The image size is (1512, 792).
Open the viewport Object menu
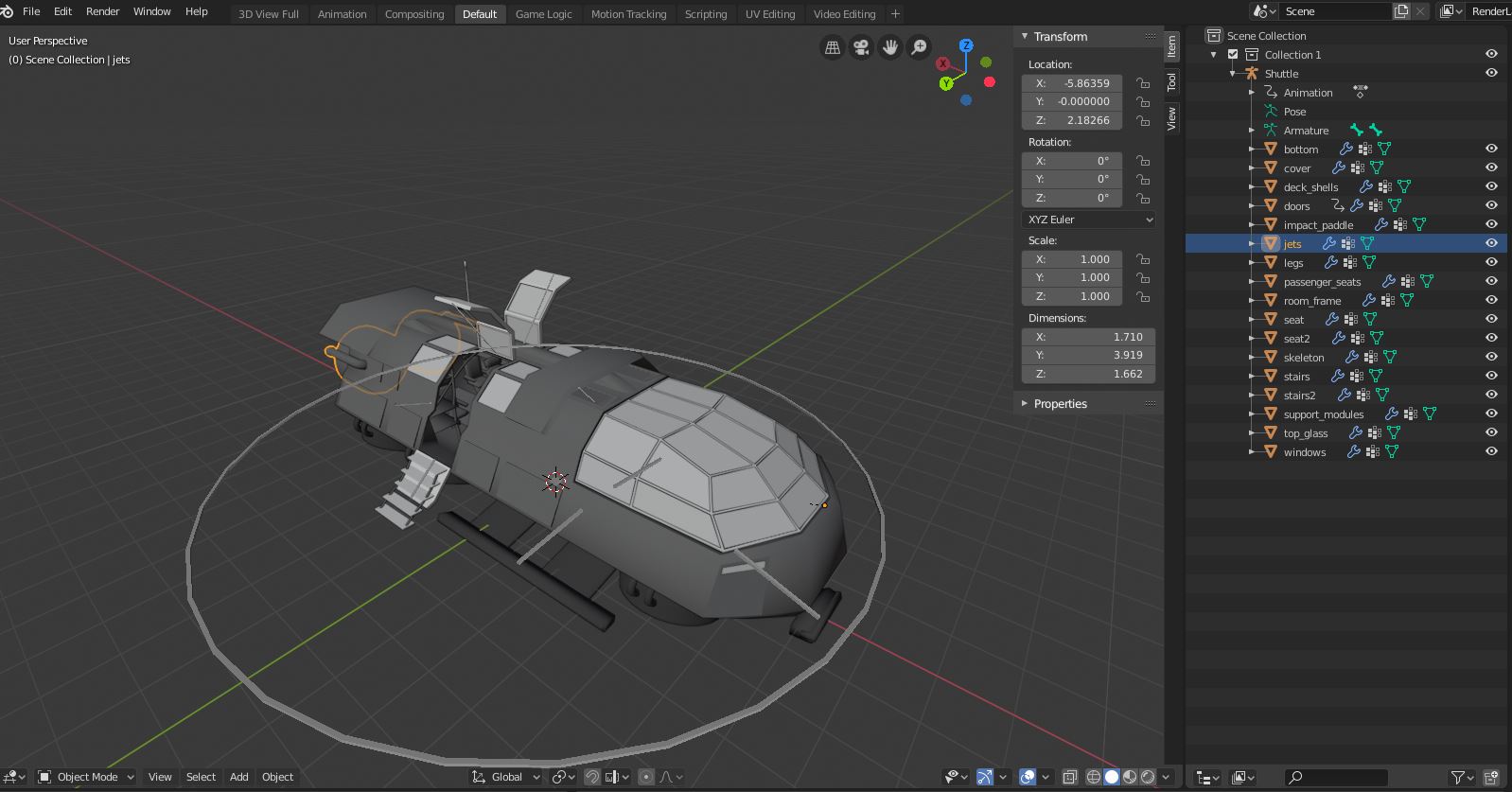(x=277, y=777)
